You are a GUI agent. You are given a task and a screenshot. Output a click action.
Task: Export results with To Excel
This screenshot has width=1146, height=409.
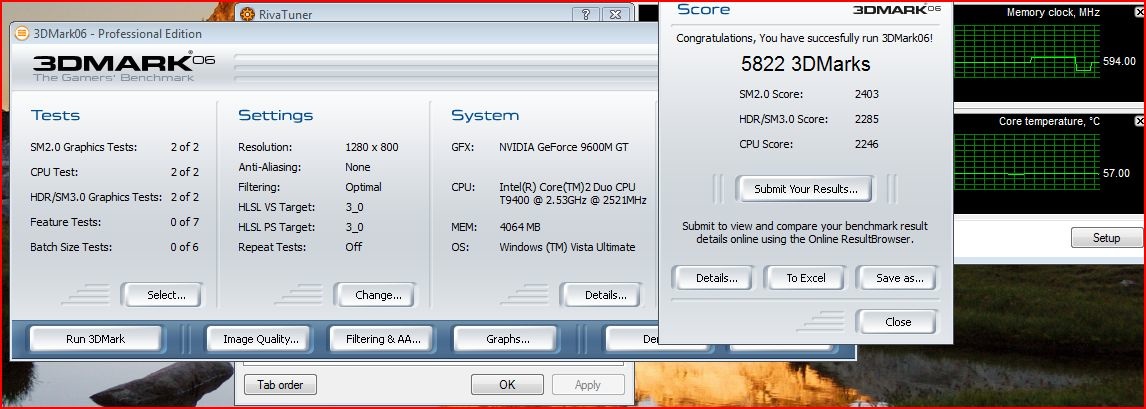point(805,278)
